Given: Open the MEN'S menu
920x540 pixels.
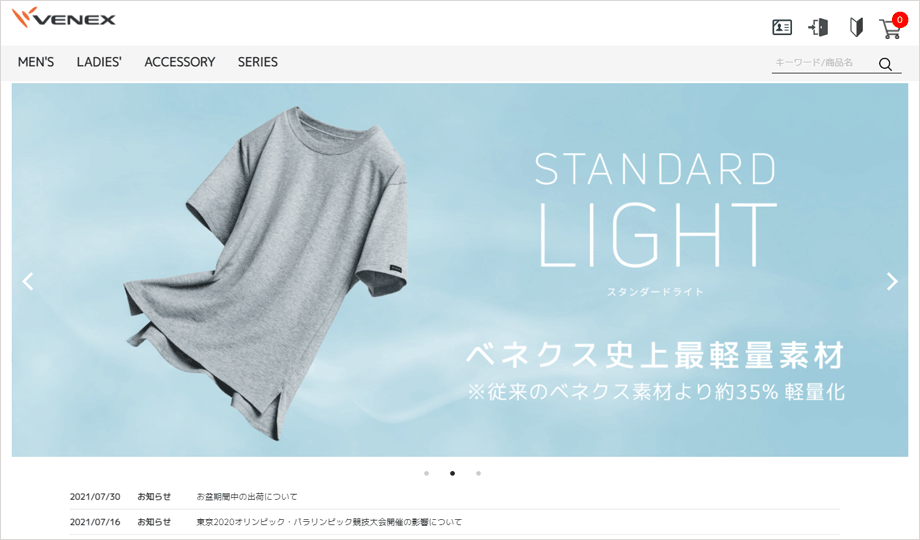Looking at the screenshot, I should pos(36,62).
